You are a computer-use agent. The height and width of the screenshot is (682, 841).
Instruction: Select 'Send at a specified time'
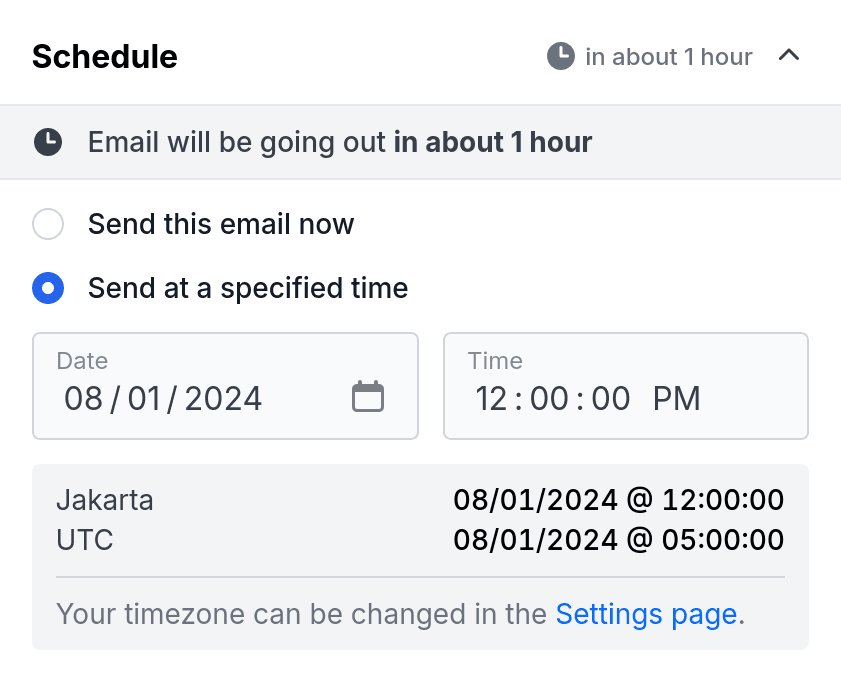pos(48,288)
